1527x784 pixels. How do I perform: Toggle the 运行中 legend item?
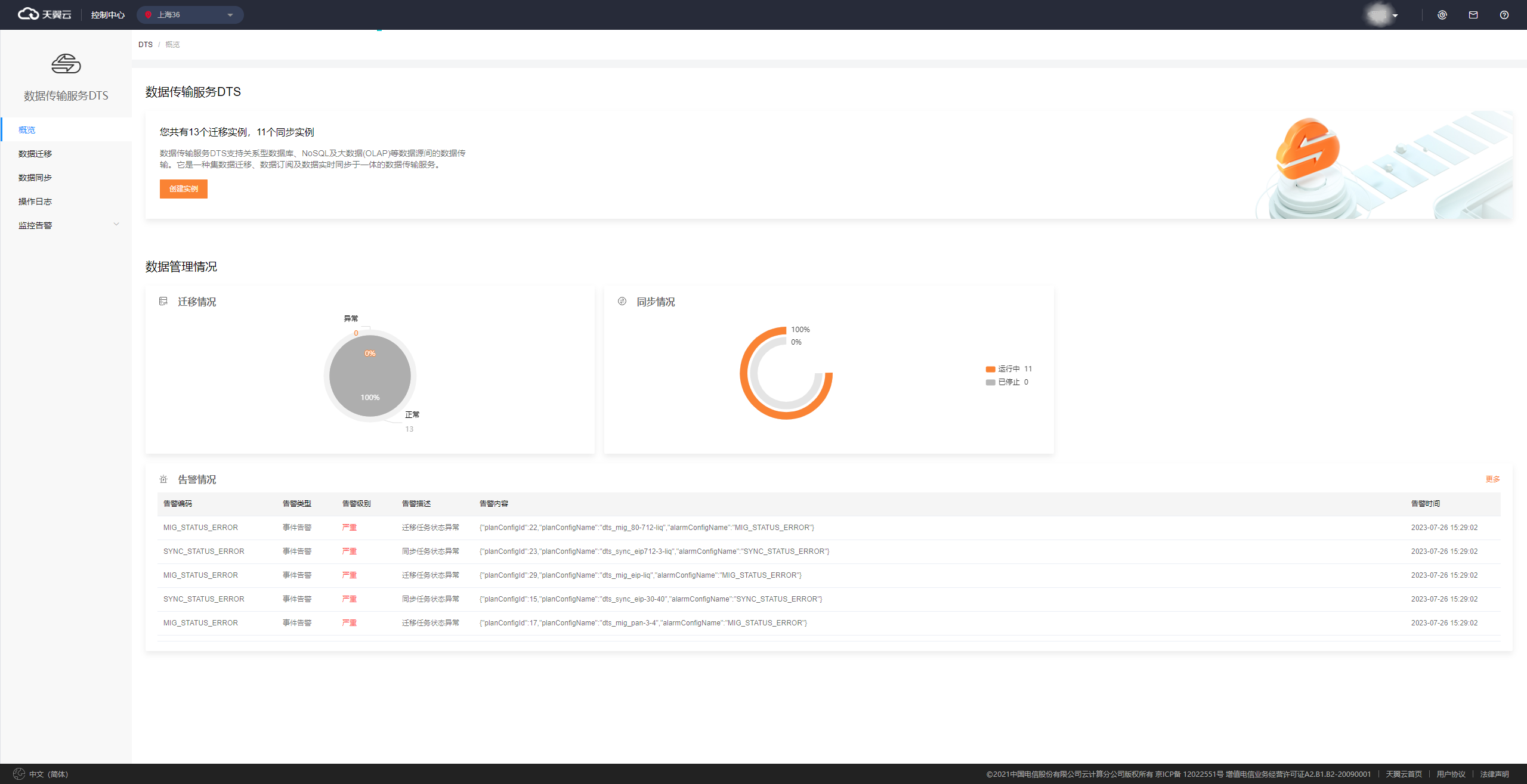tap(1008, 369)
